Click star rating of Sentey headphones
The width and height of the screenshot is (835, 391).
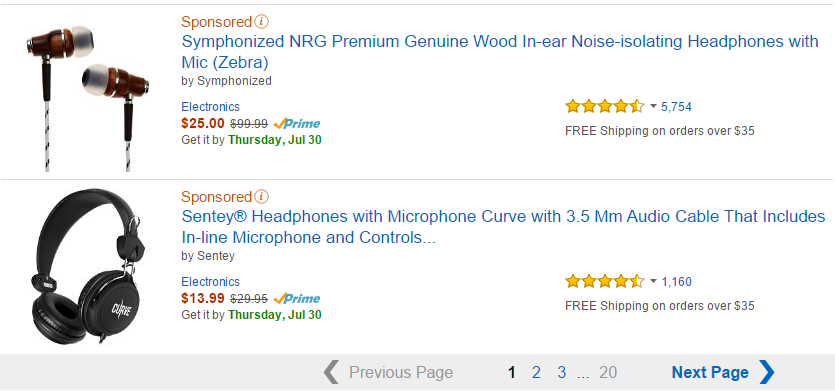tap(605, 281)
